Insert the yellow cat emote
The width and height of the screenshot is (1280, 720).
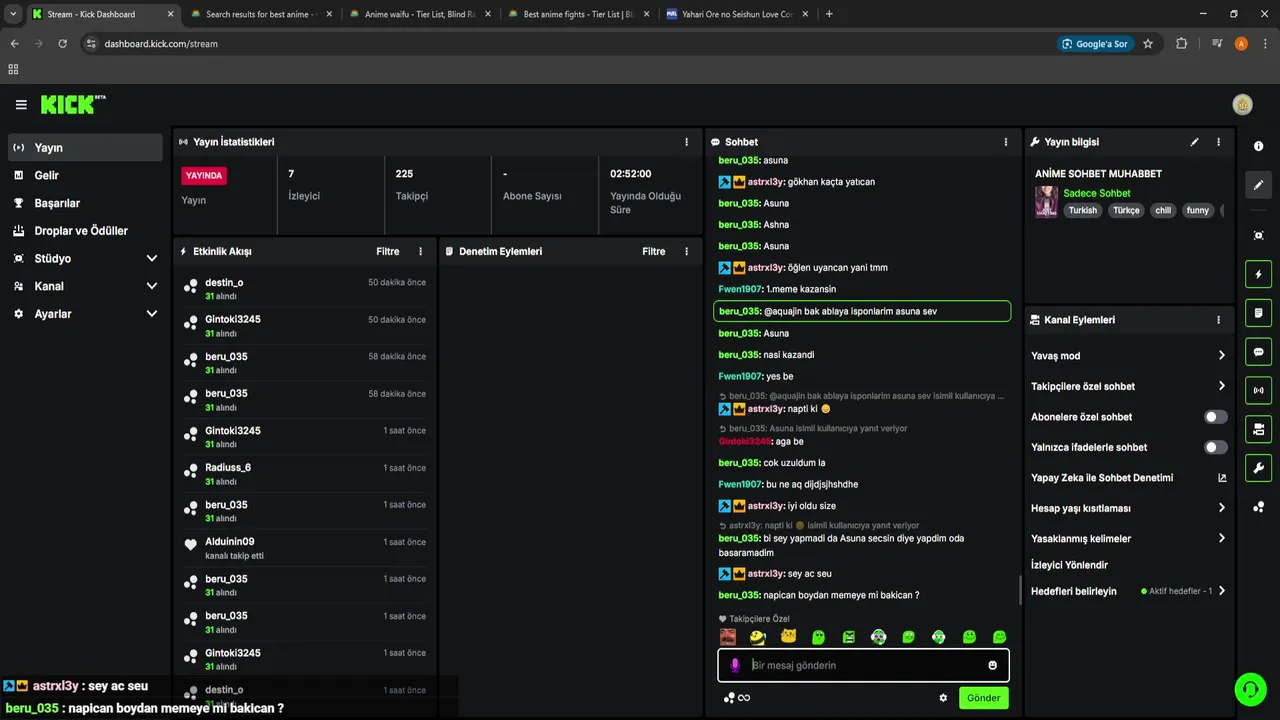click(x=788, y=637)
